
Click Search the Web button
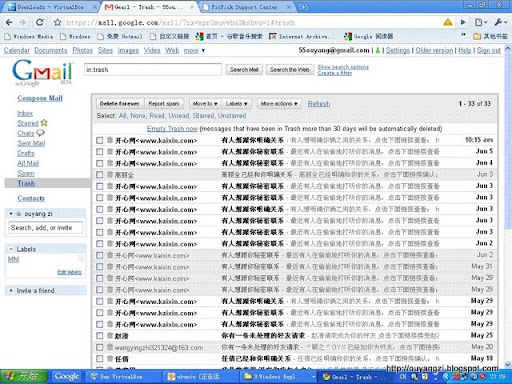(289, 70)
